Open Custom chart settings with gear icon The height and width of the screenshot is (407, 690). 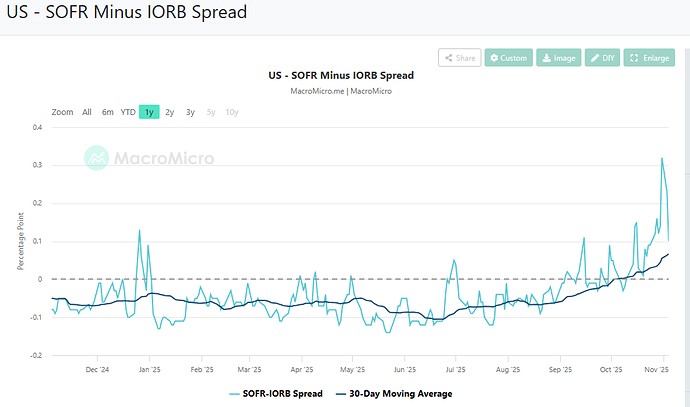508,58
